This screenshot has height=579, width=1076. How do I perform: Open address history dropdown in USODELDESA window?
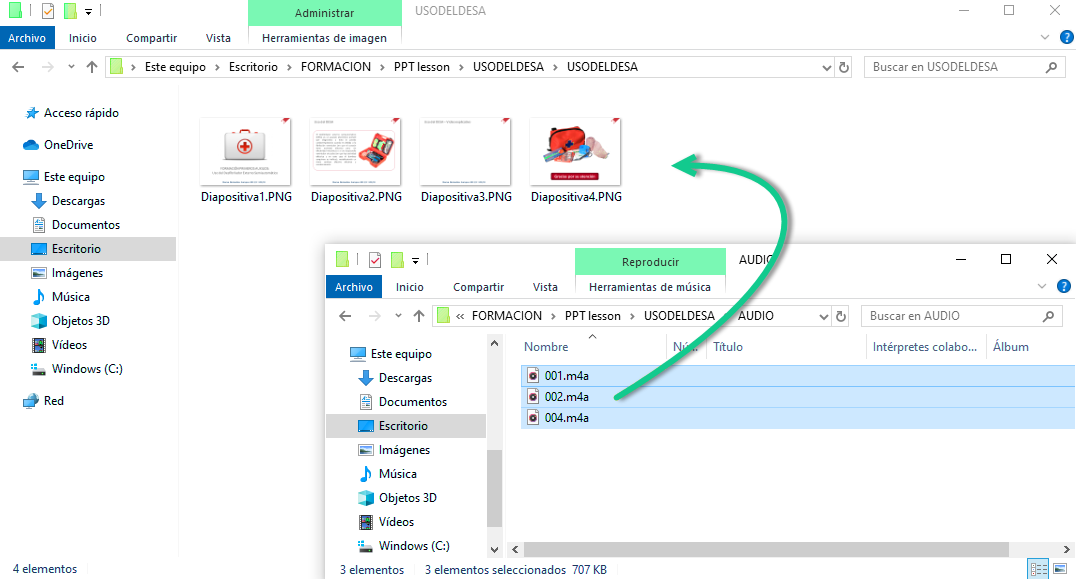pyautogui.click(x=825, y=67)
